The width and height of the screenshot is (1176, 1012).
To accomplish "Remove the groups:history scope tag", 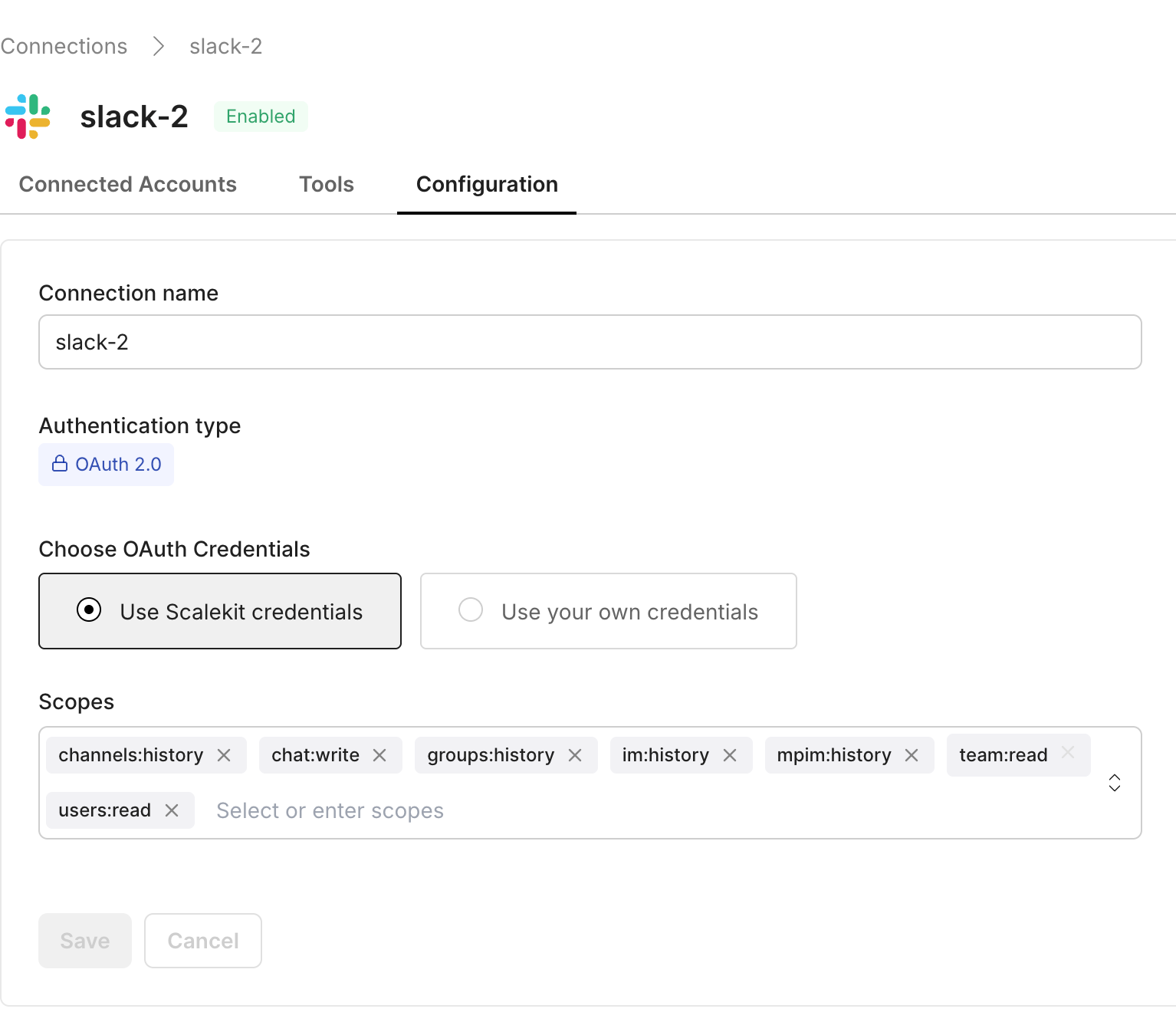I will (575, 755).
